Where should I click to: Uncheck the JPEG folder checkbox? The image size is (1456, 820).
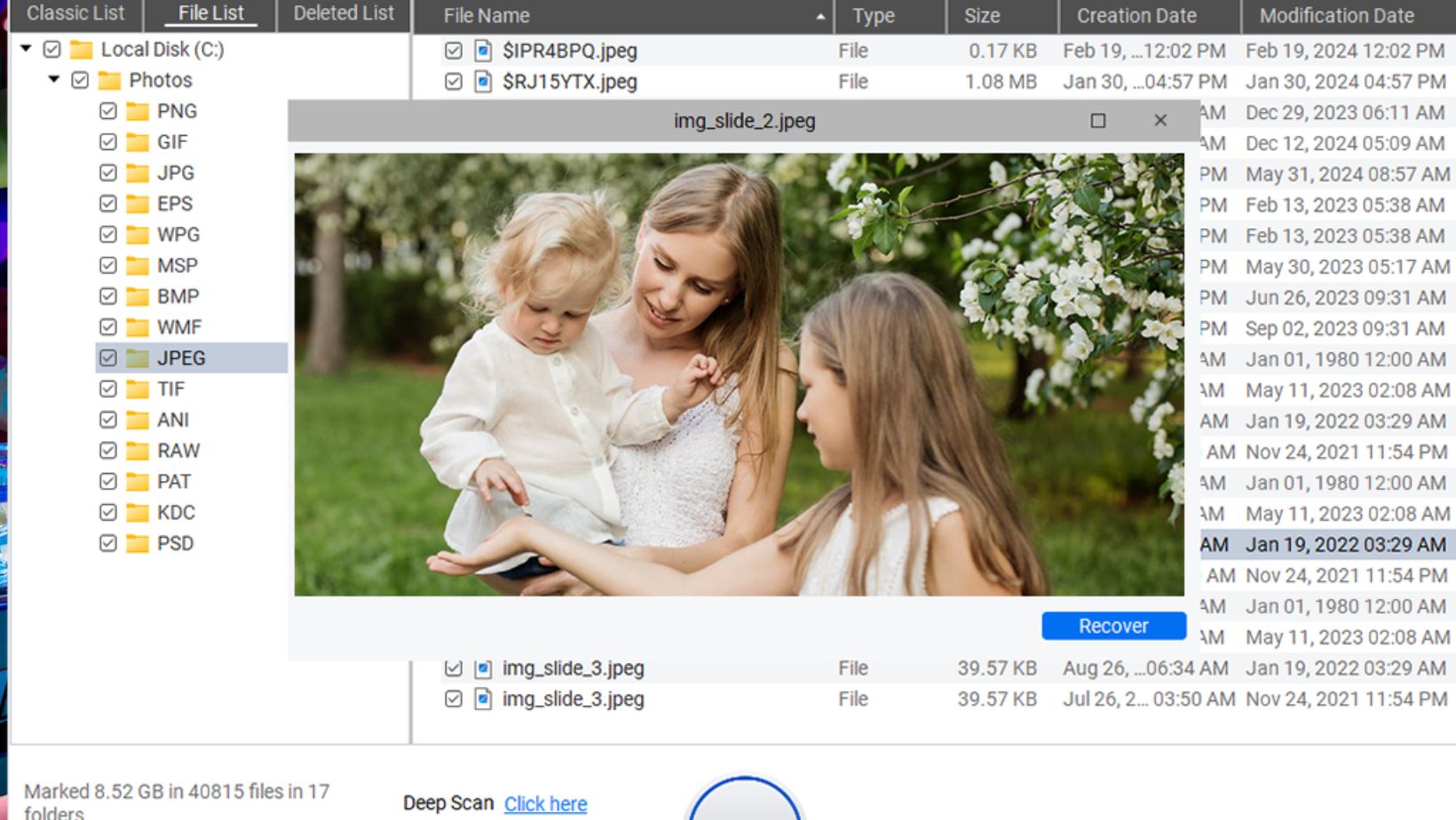pyautogui.click(x=108, y=358)
